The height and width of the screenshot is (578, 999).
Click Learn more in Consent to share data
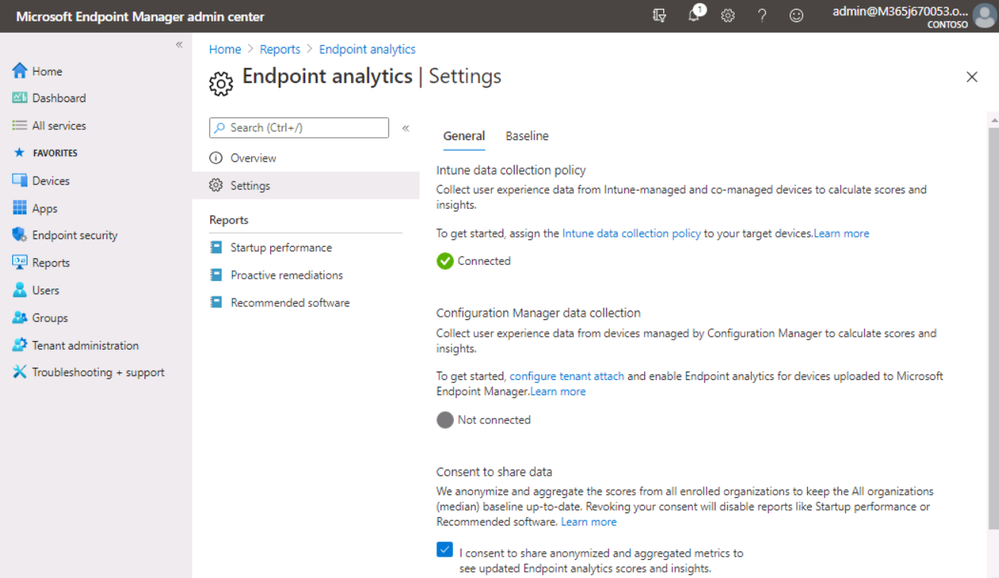pyautogui.click(x=589, y=521)
